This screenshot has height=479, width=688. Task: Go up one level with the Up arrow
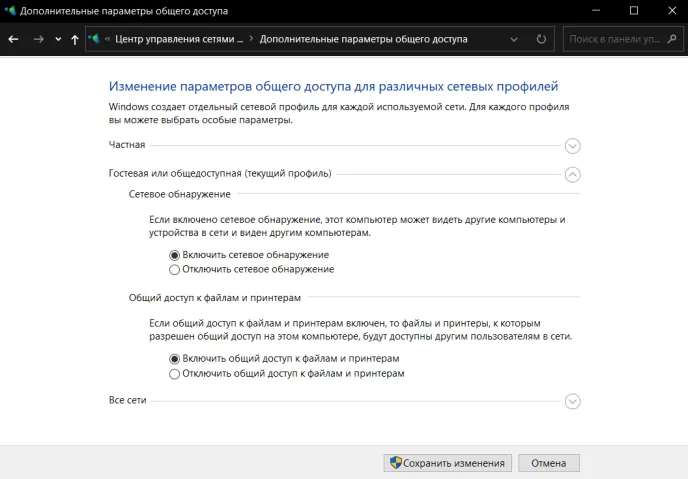coord(75,39)
